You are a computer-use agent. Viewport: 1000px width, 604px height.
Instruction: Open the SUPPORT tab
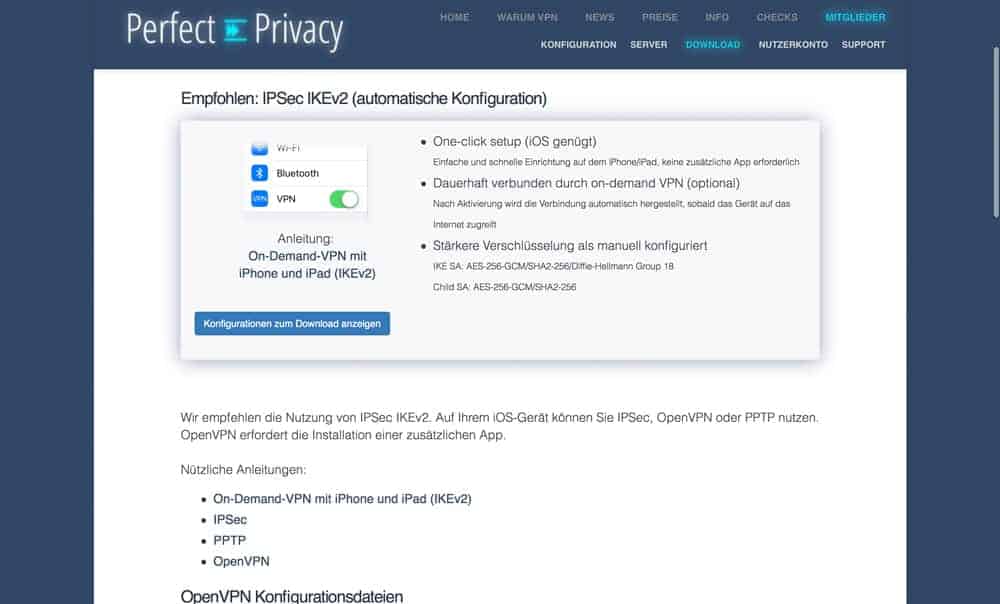pyautogui.click(x=864, y=45)
